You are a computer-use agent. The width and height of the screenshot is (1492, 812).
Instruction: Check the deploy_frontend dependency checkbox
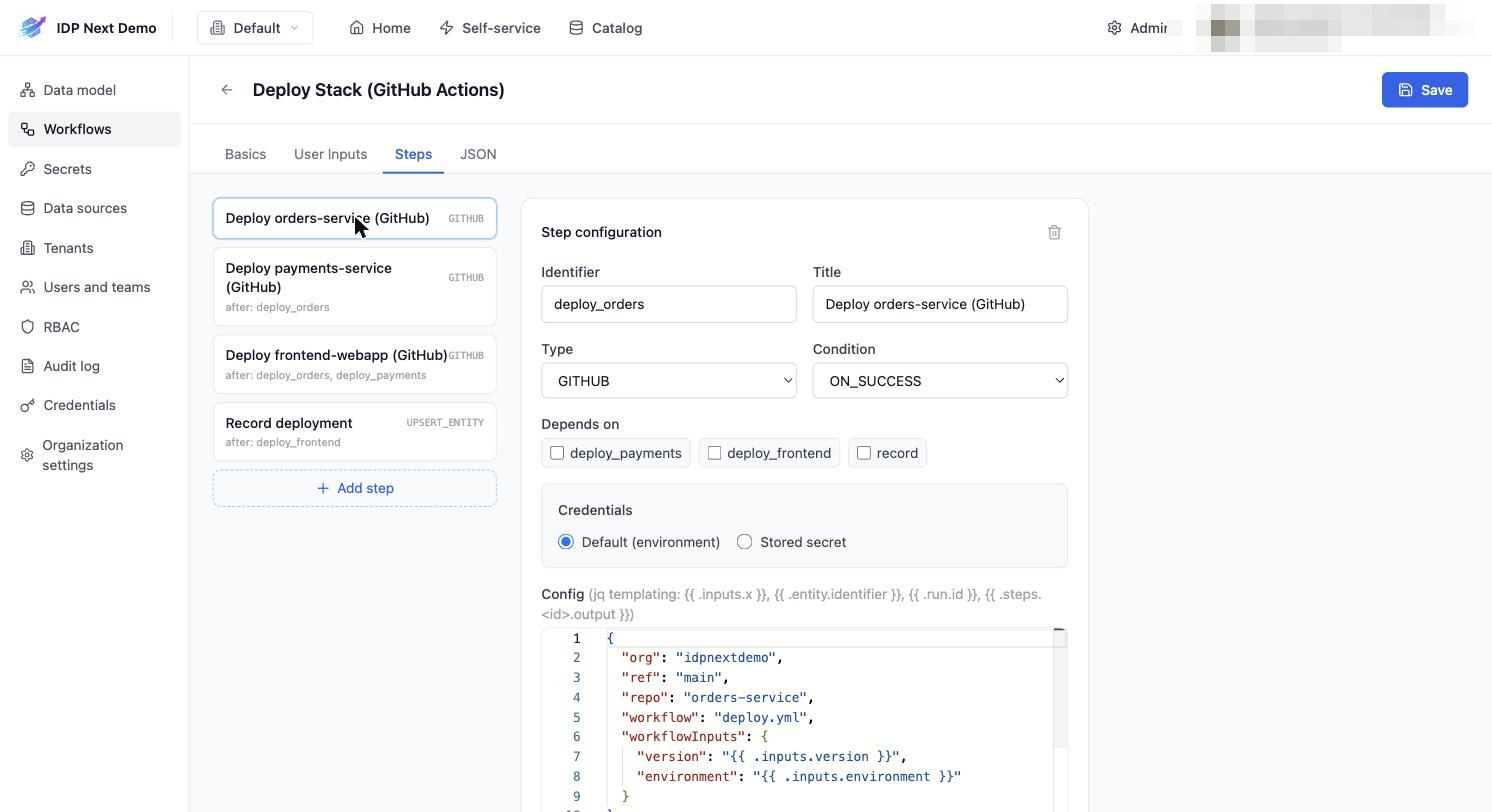click(x=714, y=453)
